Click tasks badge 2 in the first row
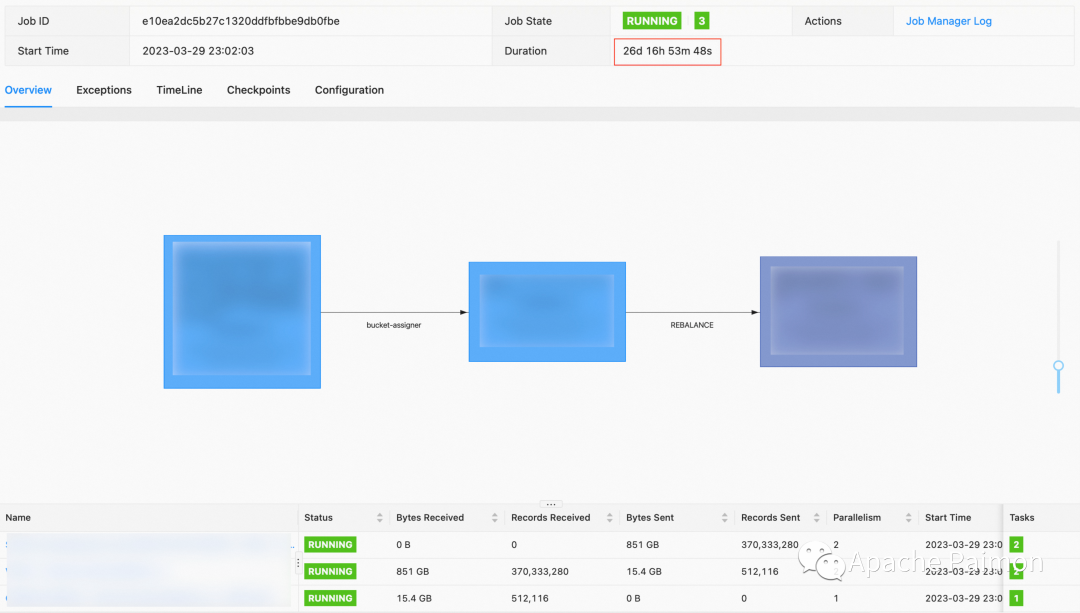Image resolution: width=1080 pixels, height=613 pixels. [1016, 545]
